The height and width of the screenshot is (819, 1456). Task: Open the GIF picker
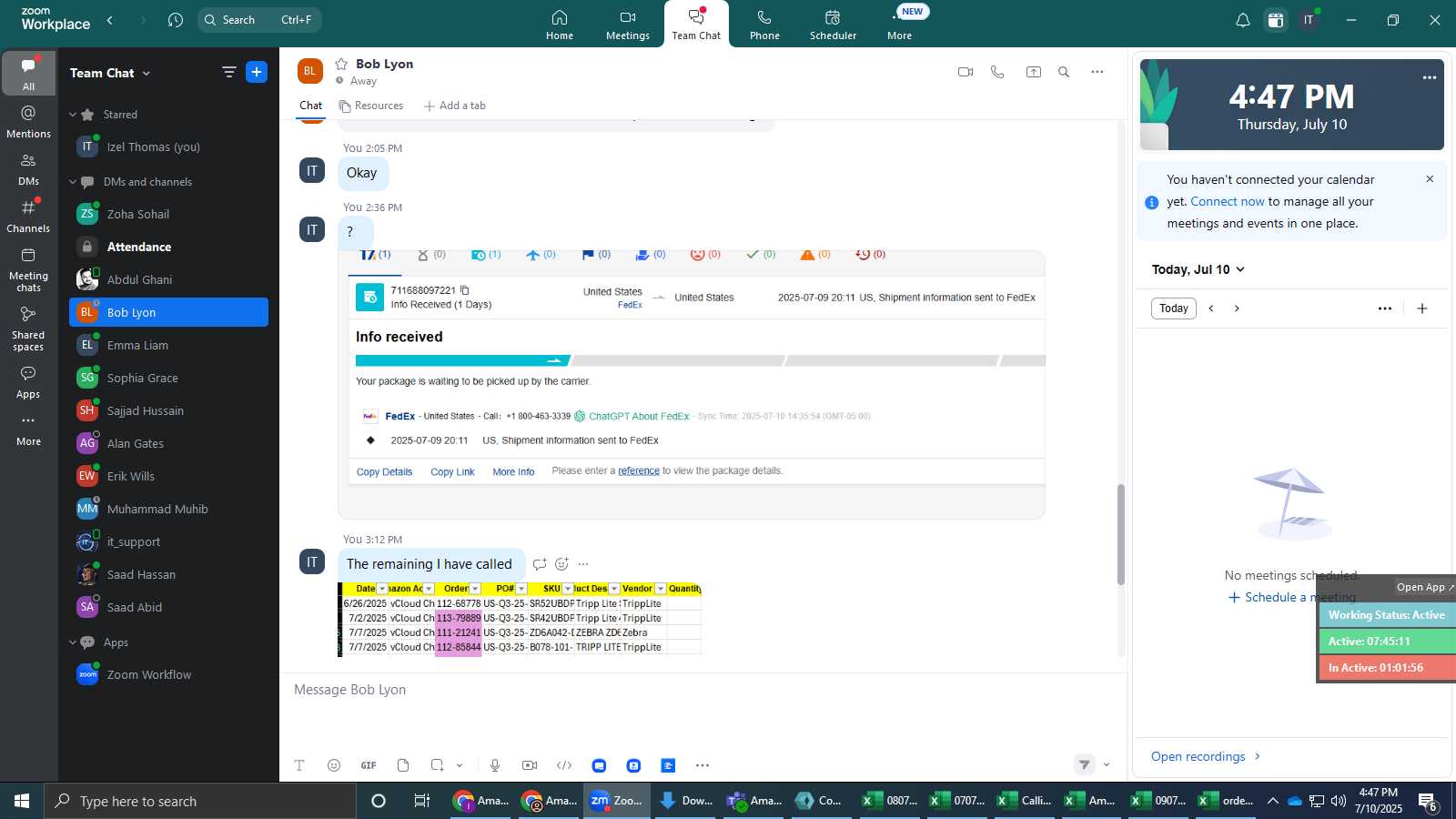tap(369, 765)
